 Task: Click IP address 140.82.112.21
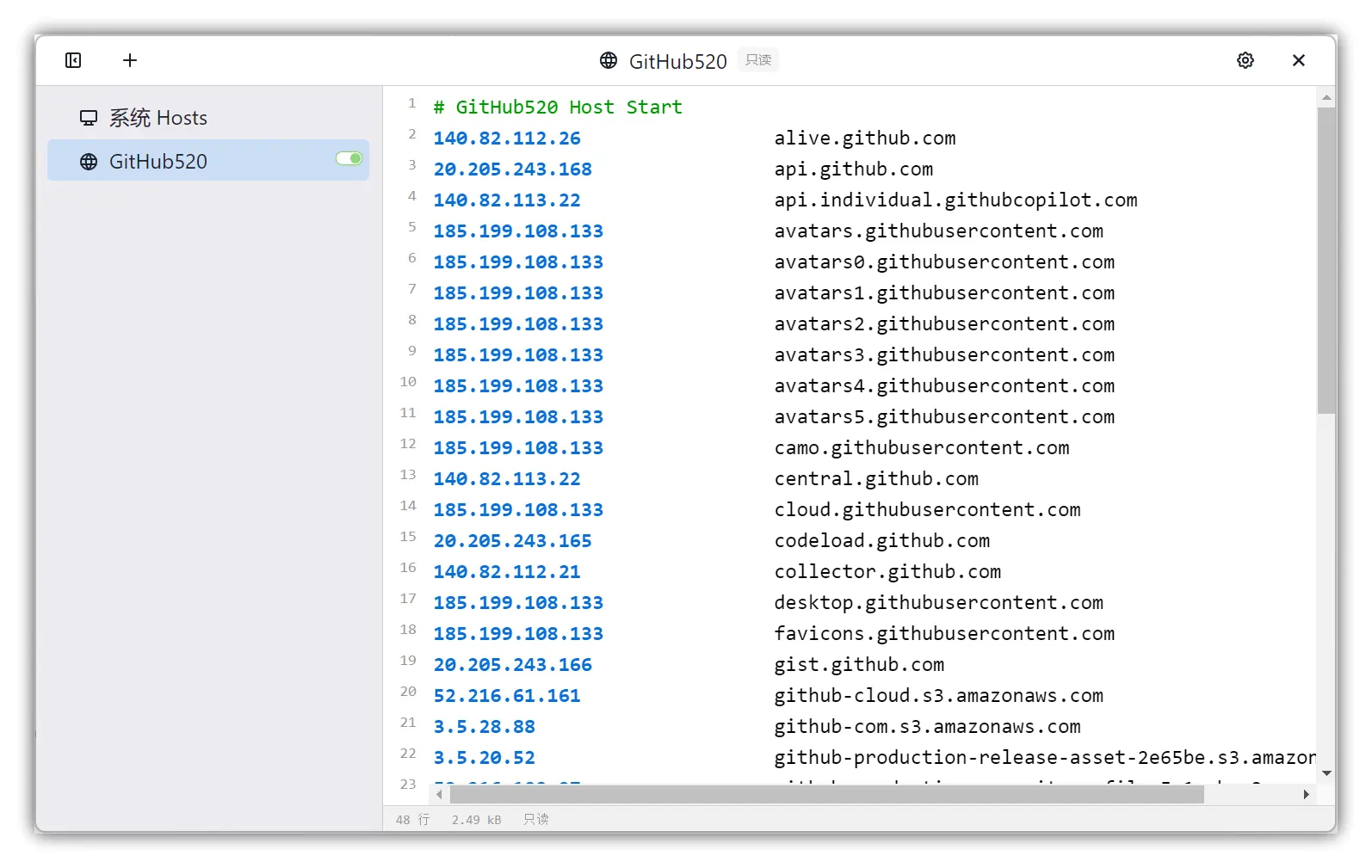pyautogui.click(x=507, y=571)
